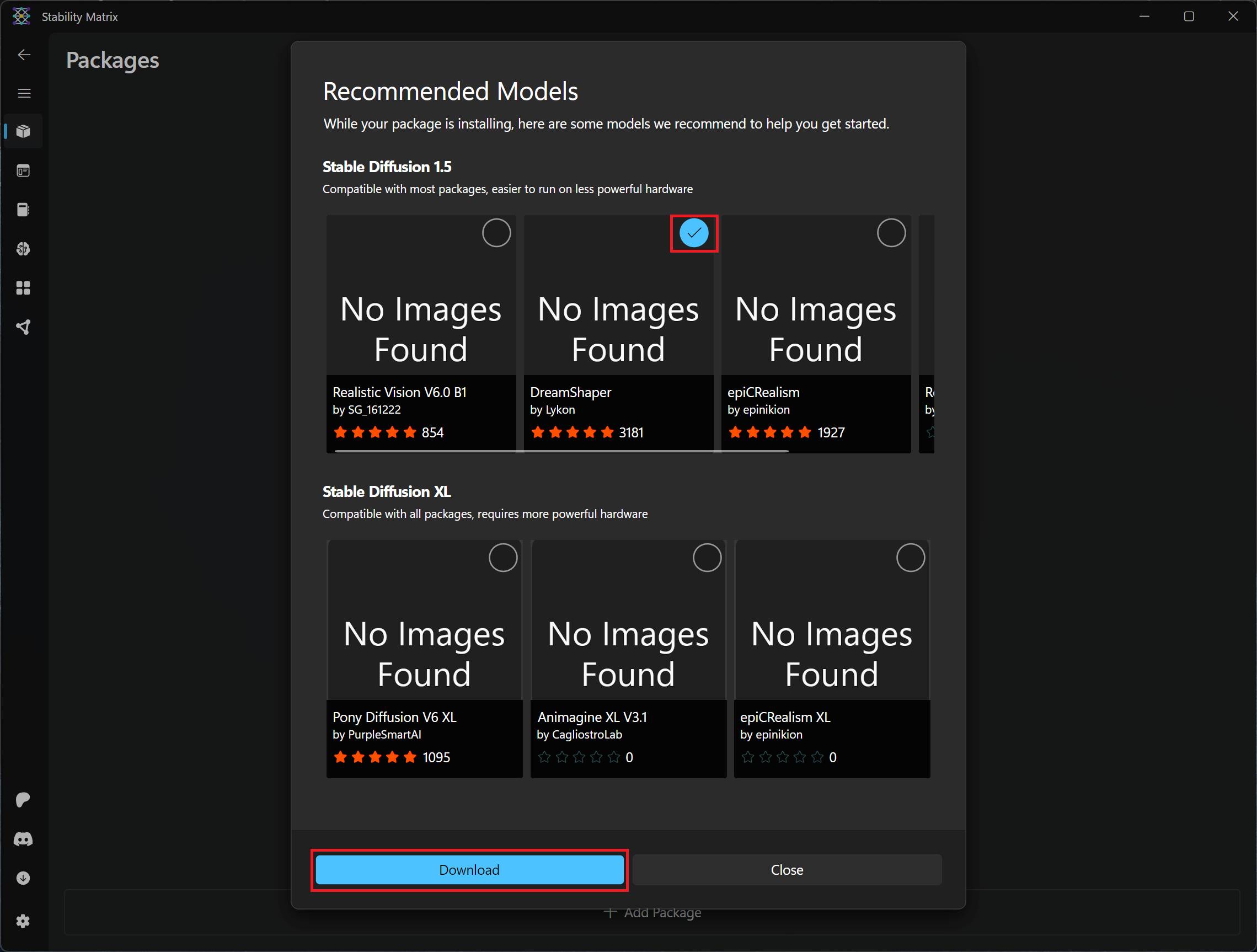
Task: Select the Pony Diffusion V6 XL checkbox
Action: click(503, 558)
